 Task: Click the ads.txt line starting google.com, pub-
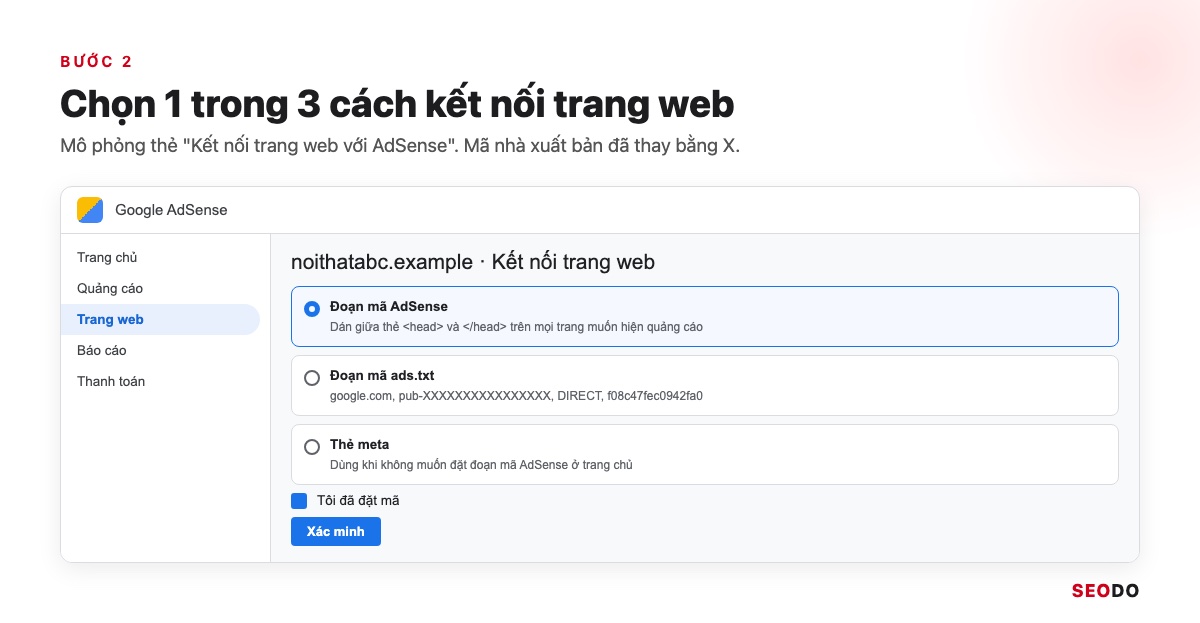pyautogui.click(x=516, y=396)
